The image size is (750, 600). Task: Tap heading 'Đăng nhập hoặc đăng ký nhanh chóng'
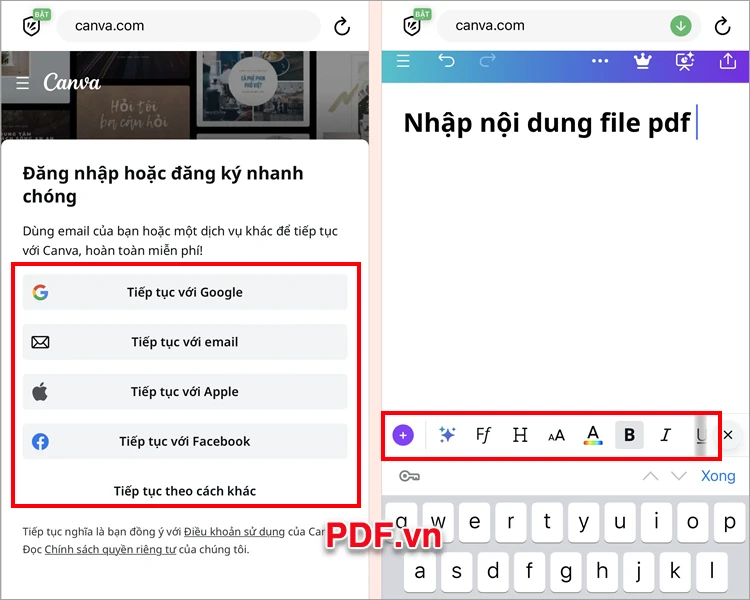tap(163, 185)
